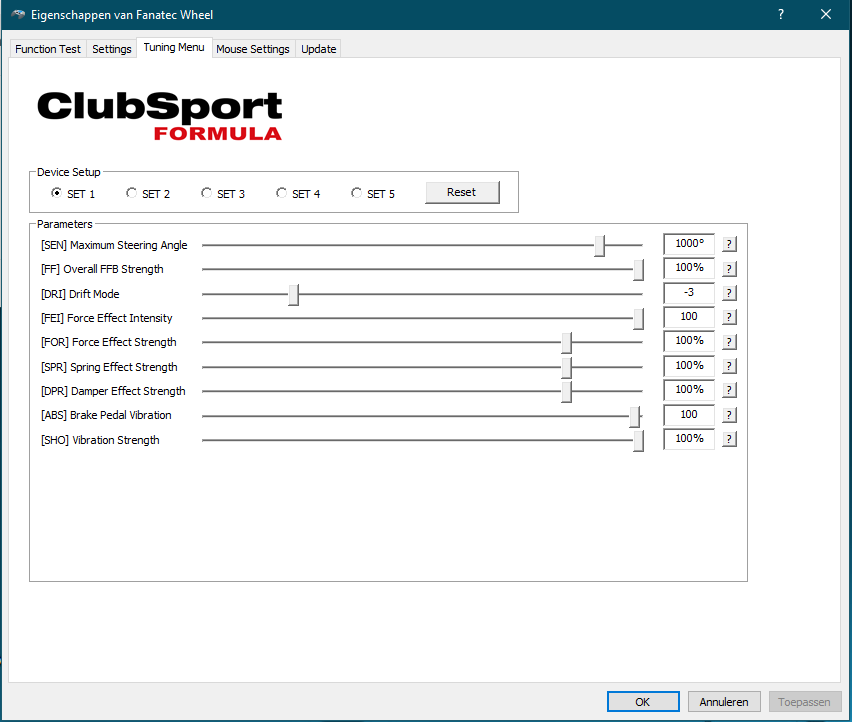Click the '[SPR] Spring Effect Strength' label
The width and height of the screenshot is (852, 722).
pyautogui.click(x=109, y=367)
